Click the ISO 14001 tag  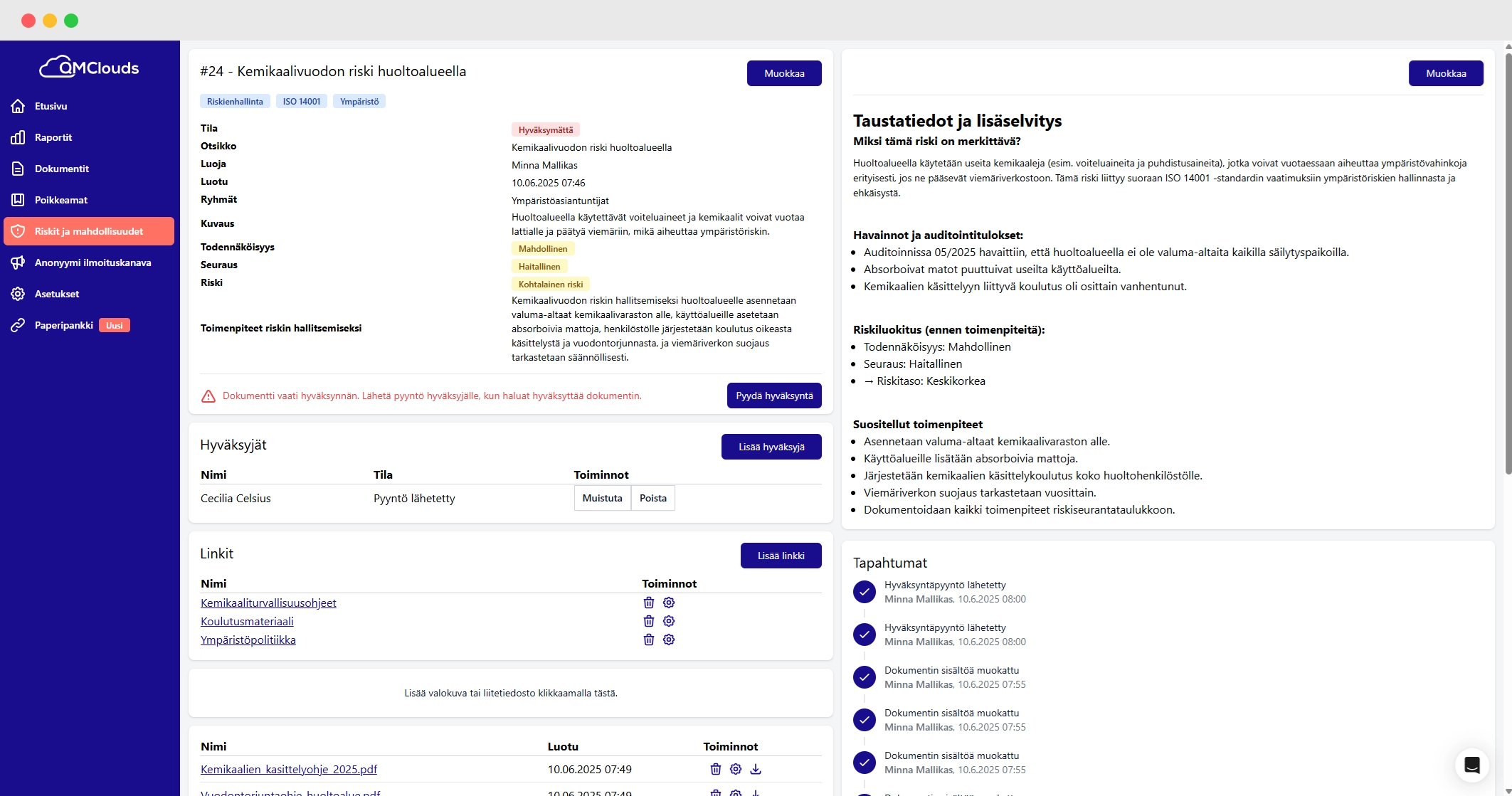pyautogui.click(x=302, y=102)
